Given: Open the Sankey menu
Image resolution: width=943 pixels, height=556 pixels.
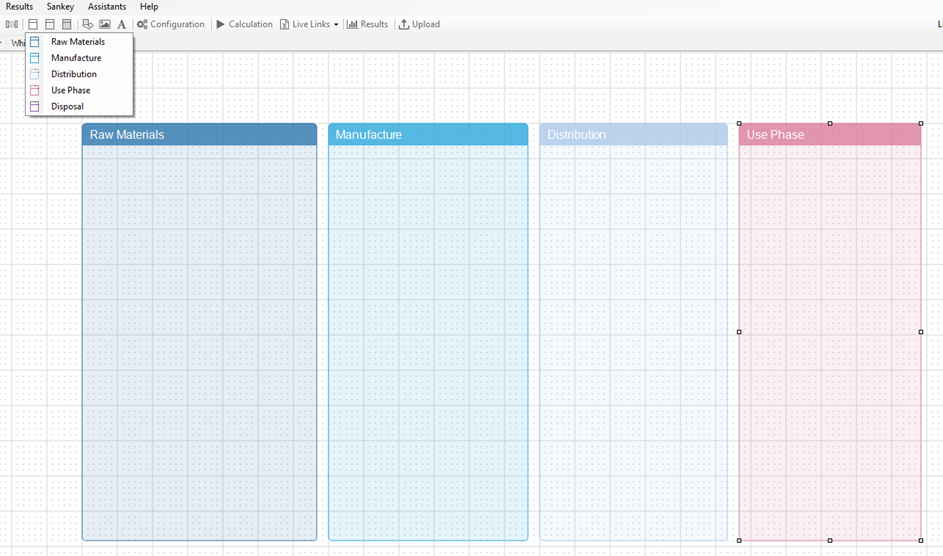Looking at the screenshot, I should pos(60,7).
